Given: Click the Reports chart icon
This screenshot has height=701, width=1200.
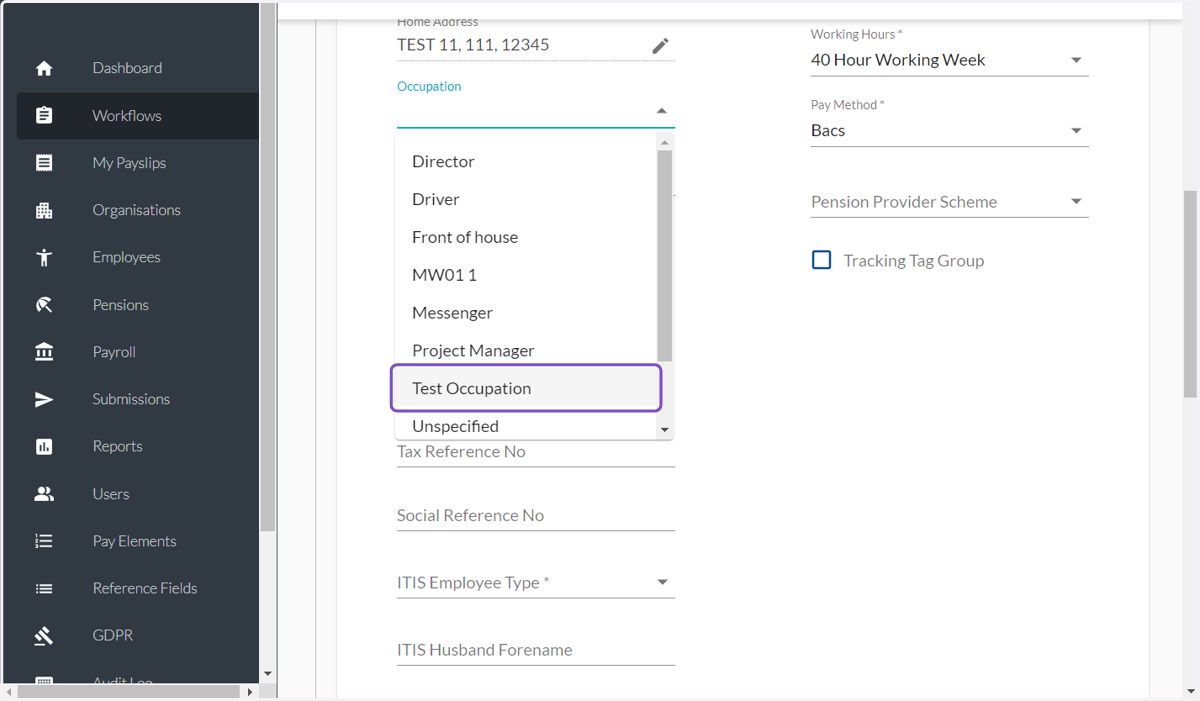Looking at the screenshot, I should pyautogui.click(x=44, y=447).
